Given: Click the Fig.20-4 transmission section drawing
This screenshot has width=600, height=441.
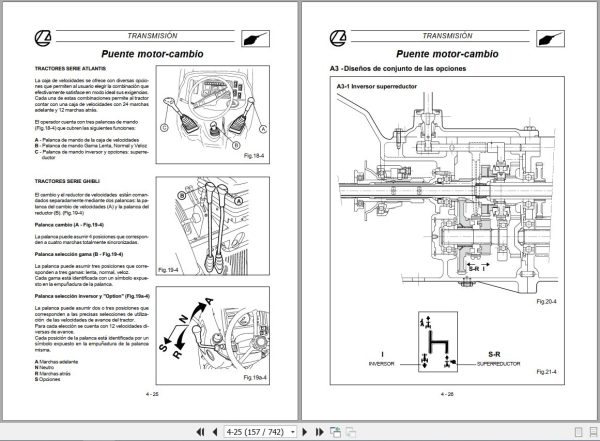Looking at the screenshot, I should coord(447,193).
